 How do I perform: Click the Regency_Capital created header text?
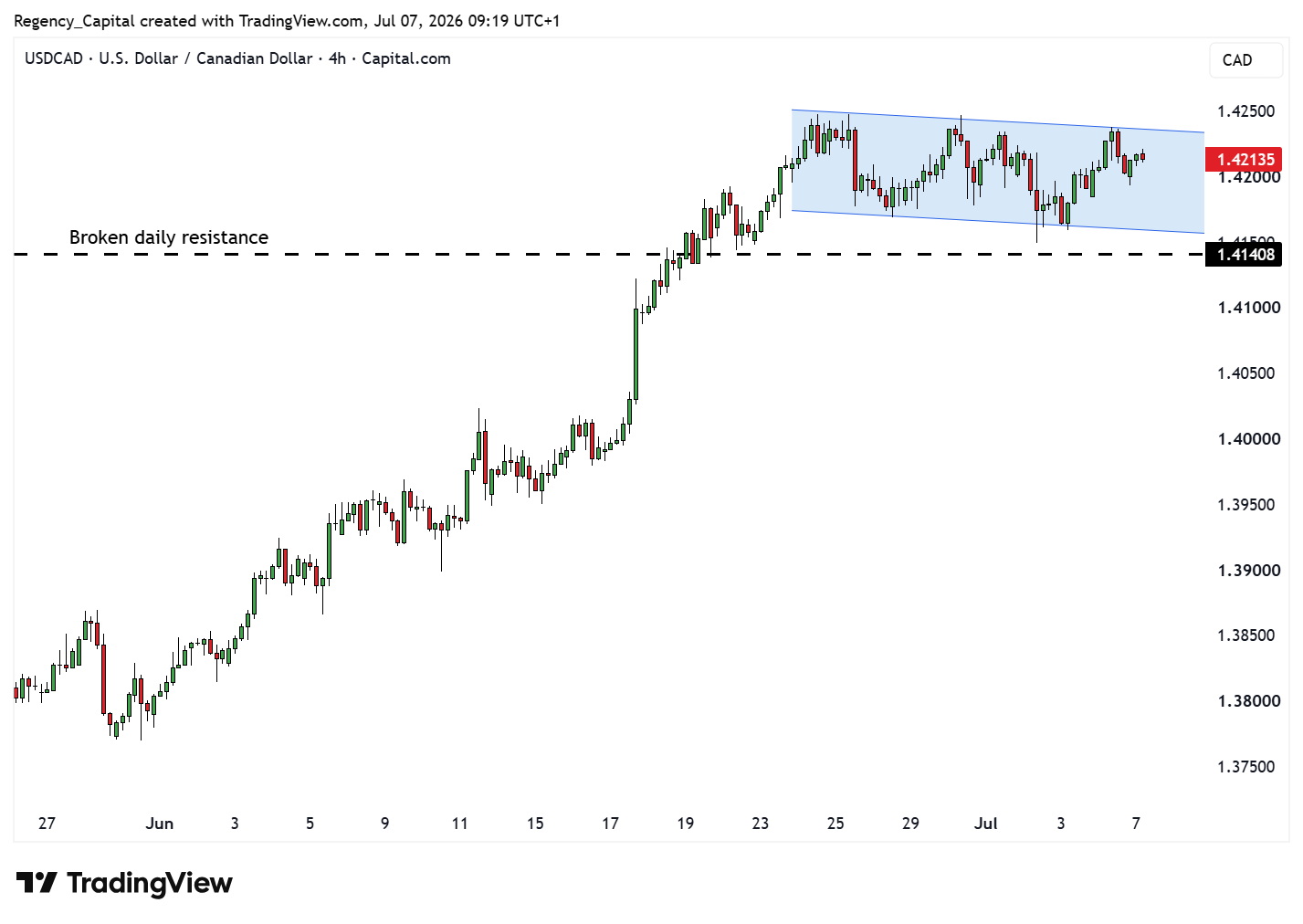[x=287, y=21]
